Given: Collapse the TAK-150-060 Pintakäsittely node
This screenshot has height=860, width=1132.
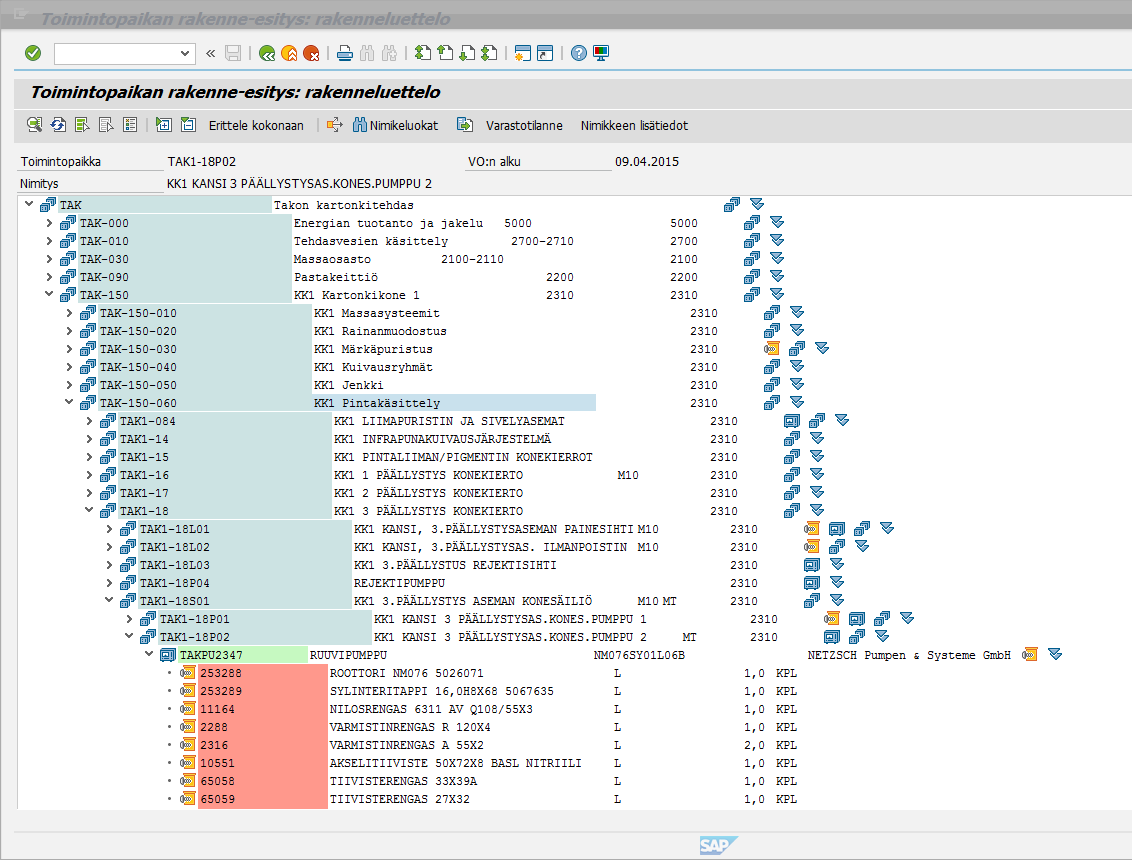Looking at the screenshot, I should click(69, 402).
